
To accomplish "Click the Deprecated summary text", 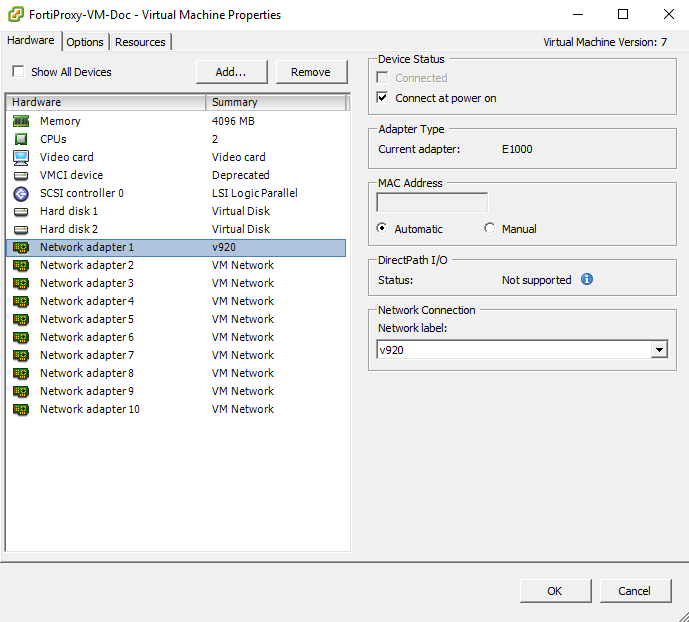I will [x=241, y=175].
